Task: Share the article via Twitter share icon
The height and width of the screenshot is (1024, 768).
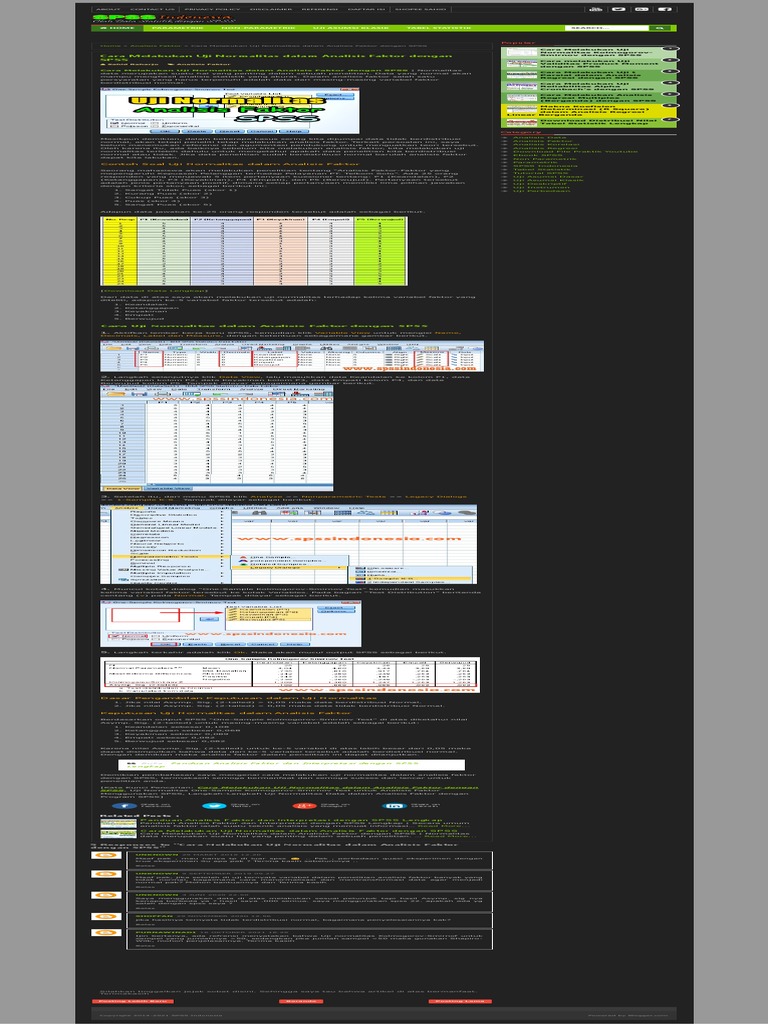Action: 214,806
